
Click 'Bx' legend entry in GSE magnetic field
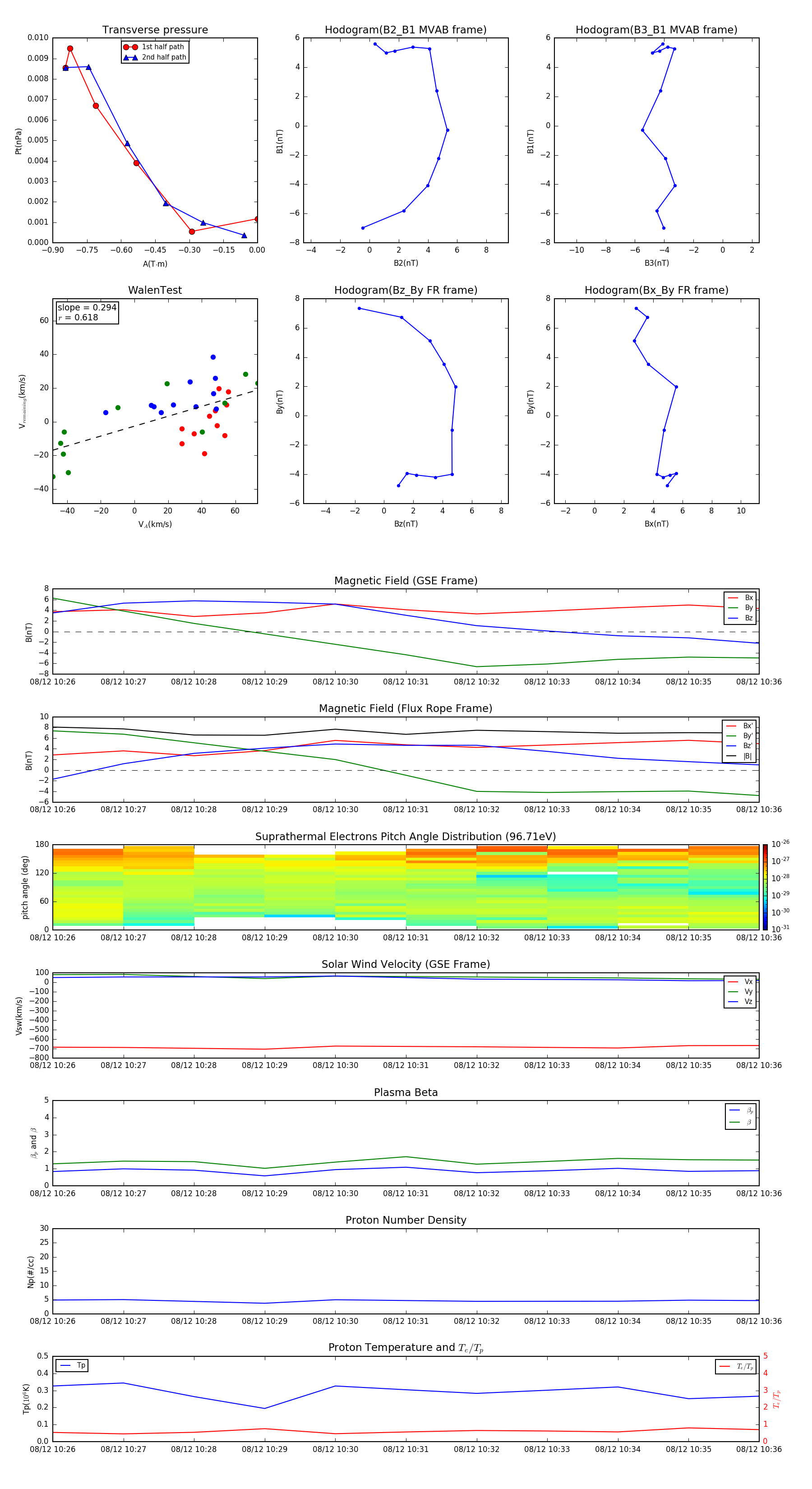[x=740, y=598]
